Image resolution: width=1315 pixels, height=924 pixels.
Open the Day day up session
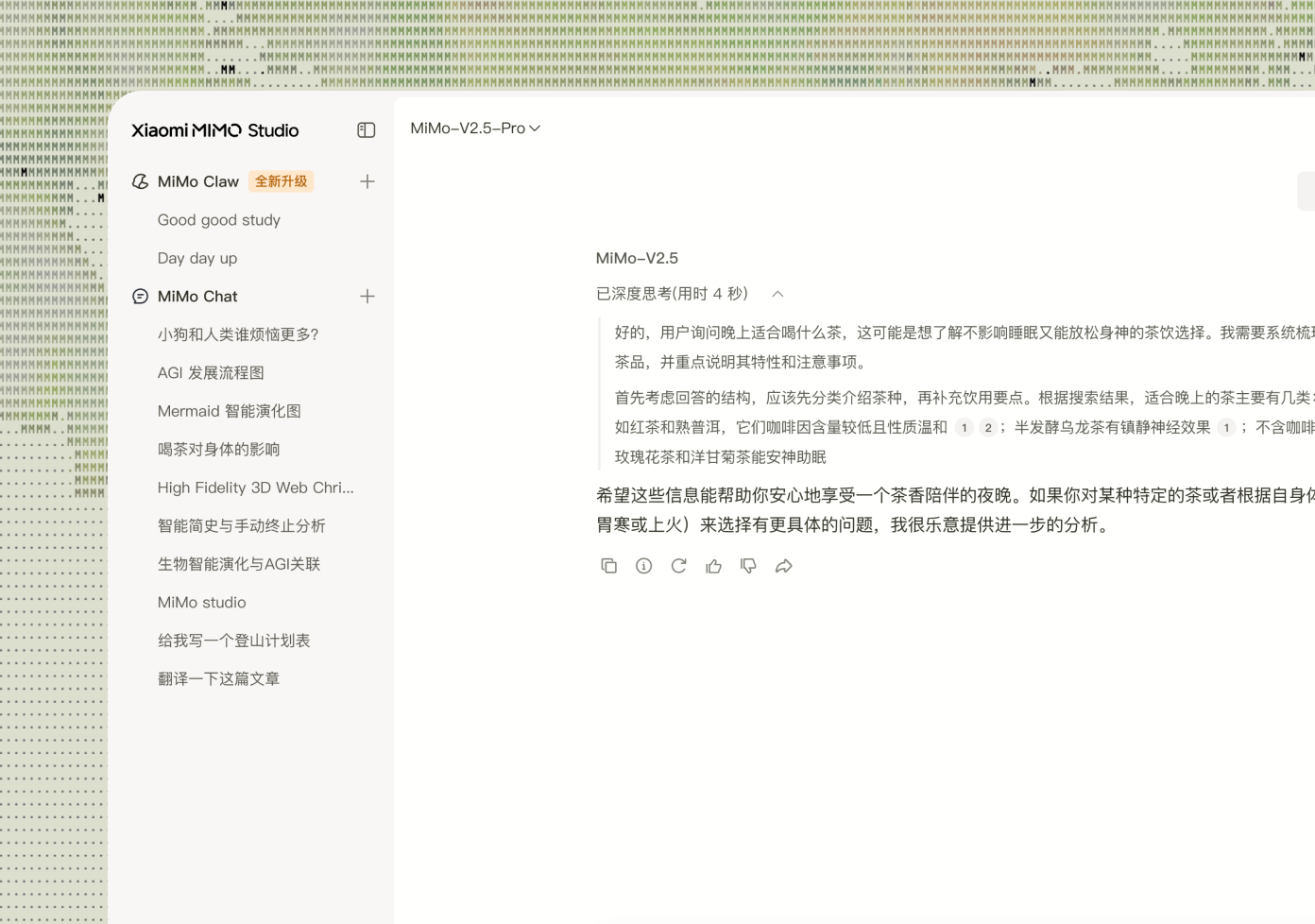coord(197,258)
